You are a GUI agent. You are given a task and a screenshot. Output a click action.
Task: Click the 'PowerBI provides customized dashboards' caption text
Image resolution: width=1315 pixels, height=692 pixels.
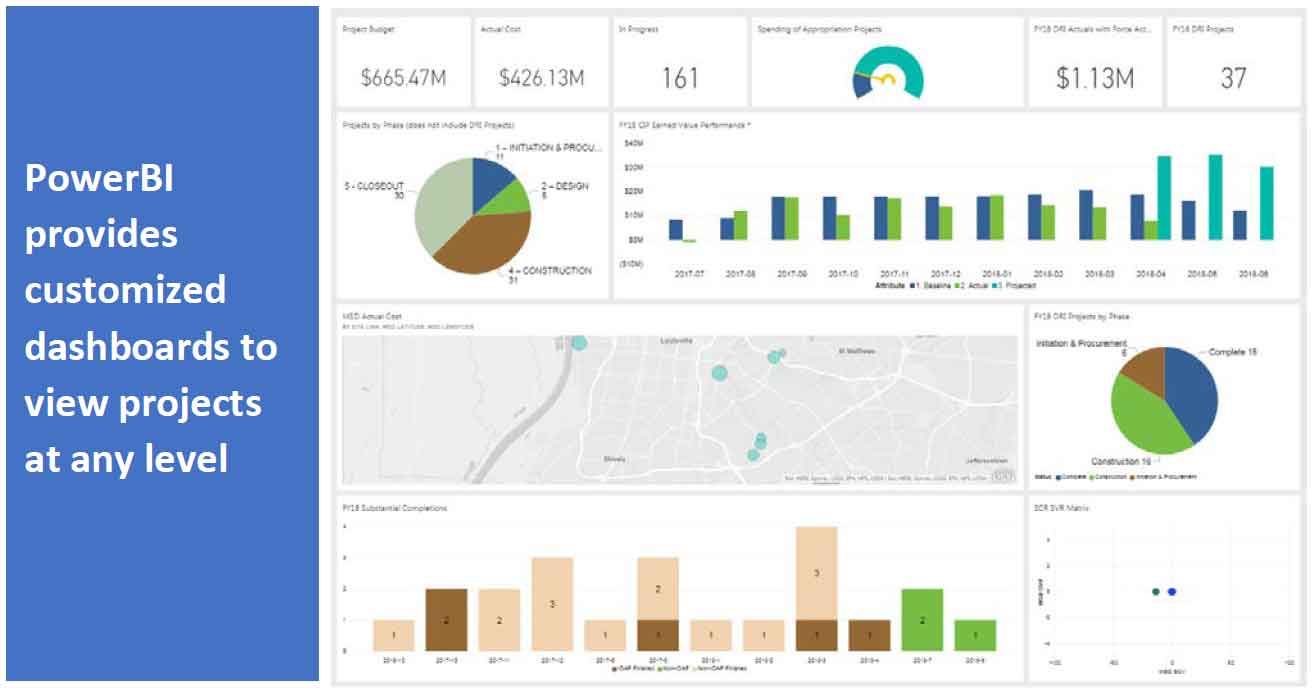[x=152, y=319]
